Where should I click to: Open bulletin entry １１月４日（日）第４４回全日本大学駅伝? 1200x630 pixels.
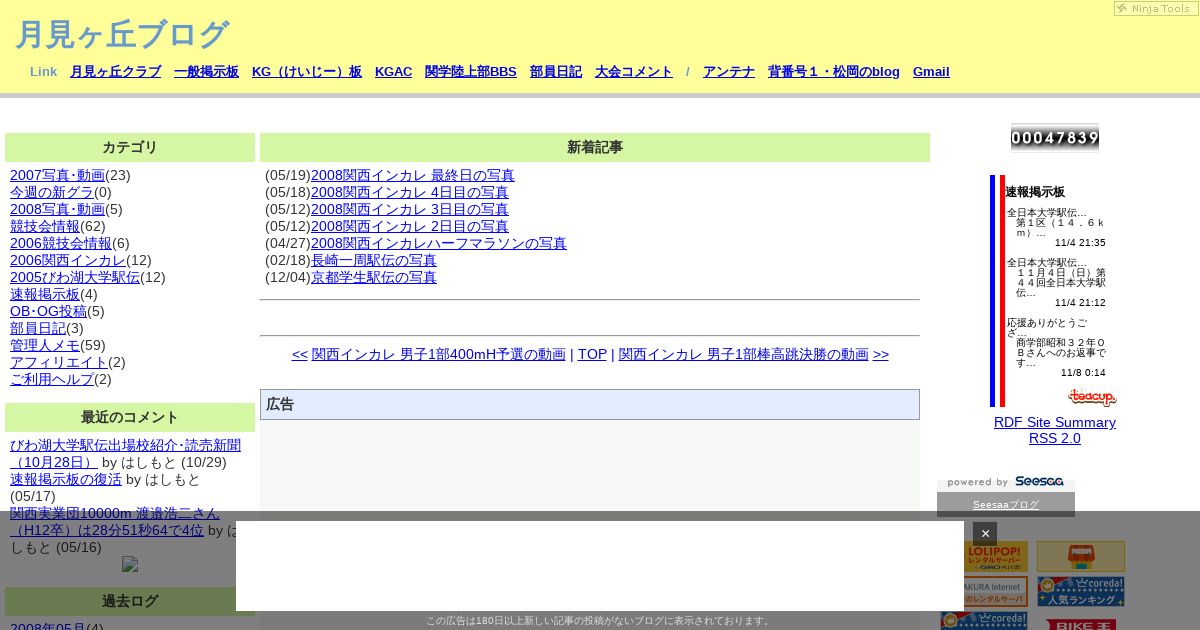(x=1061, y=282)
